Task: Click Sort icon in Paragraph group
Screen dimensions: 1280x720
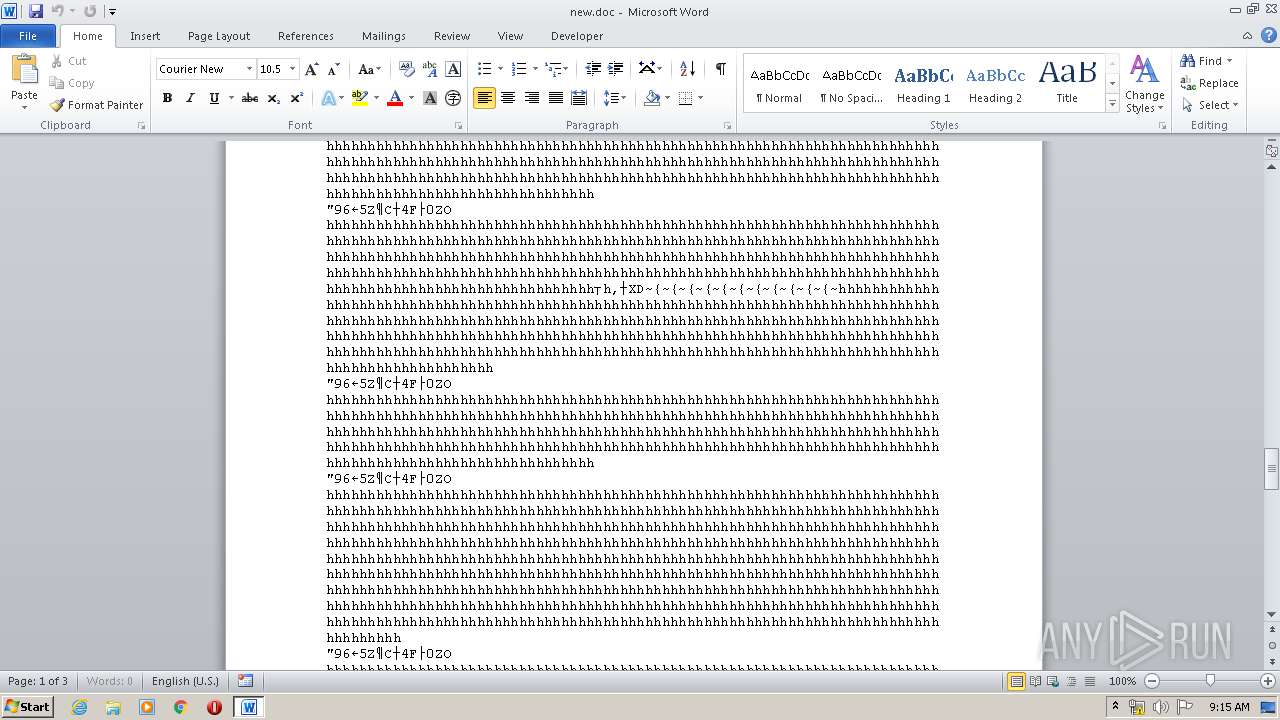Action: pos(687,69)
